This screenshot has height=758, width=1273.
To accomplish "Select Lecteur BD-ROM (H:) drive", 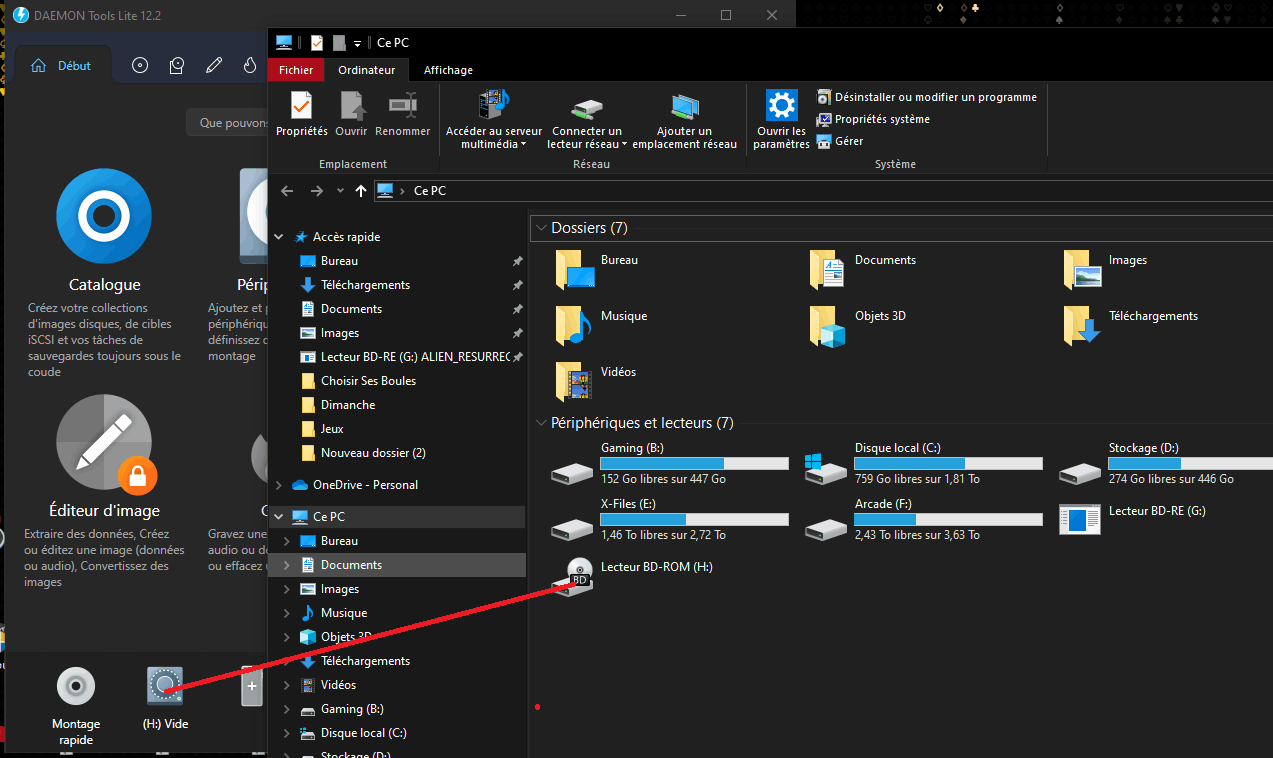I will click(x=633, y=577).
